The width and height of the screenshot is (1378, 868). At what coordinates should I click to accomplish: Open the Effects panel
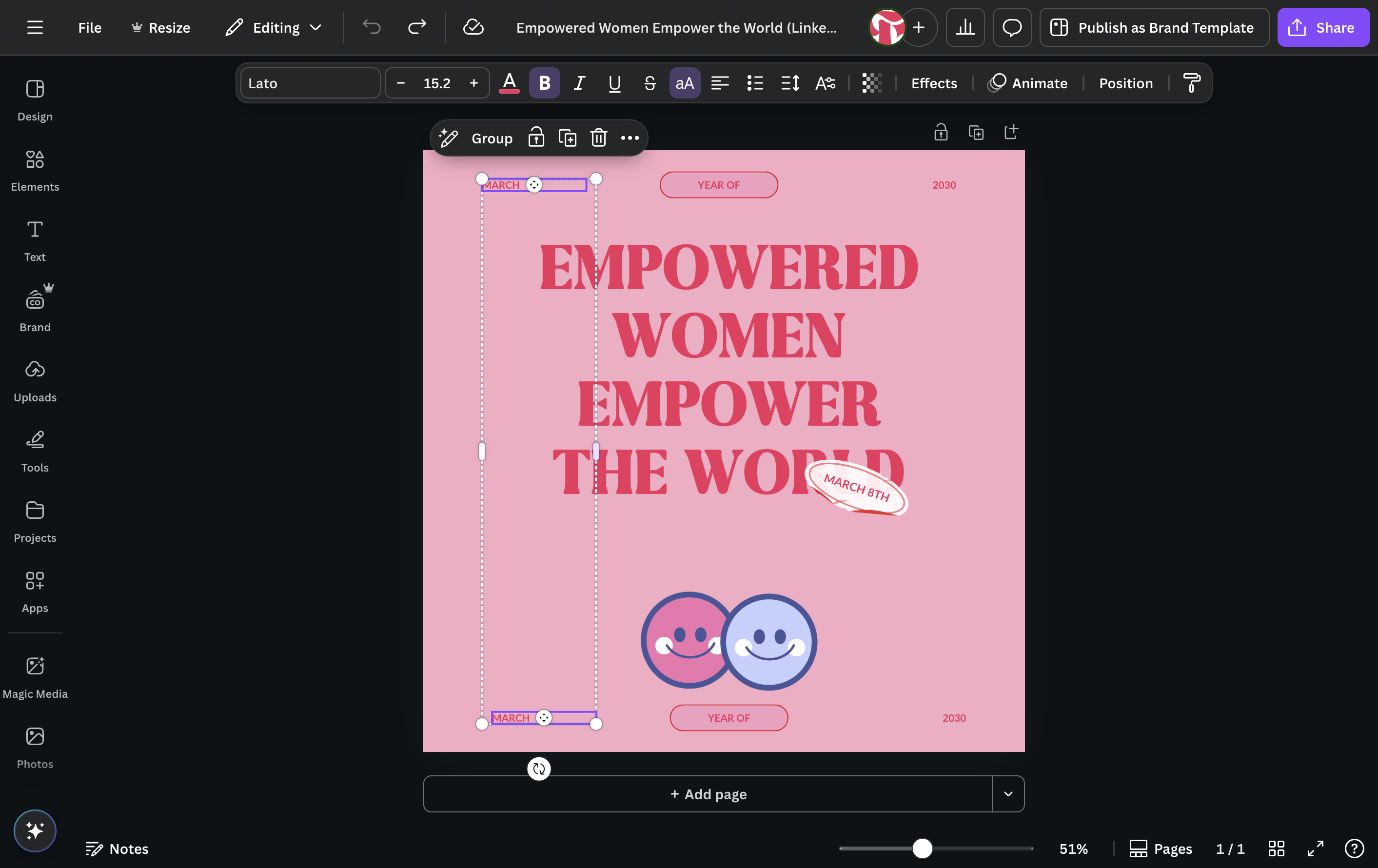click(x=934, y=83)
